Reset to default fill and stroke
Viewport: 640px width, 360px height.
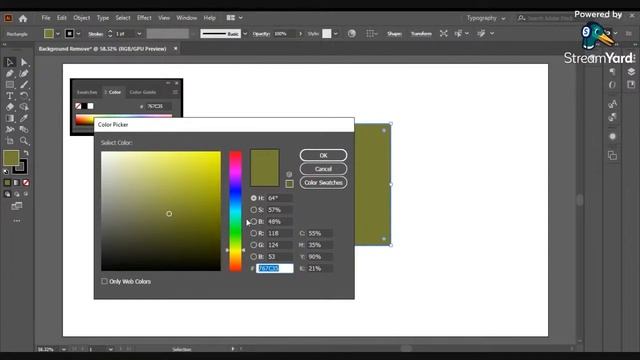[6, 171]
